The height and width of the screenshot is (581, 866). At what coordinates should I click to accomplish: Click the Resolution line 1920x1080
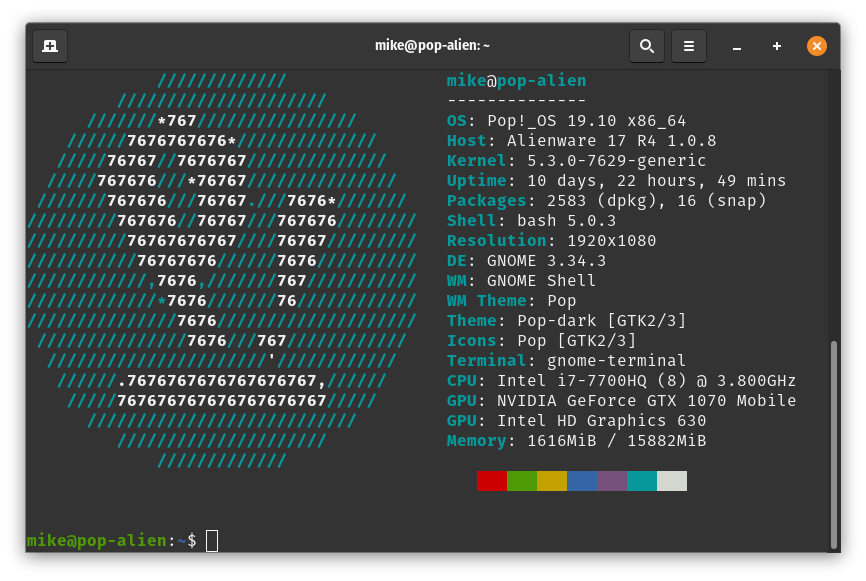pyautogui.click(x=551, y=241)
